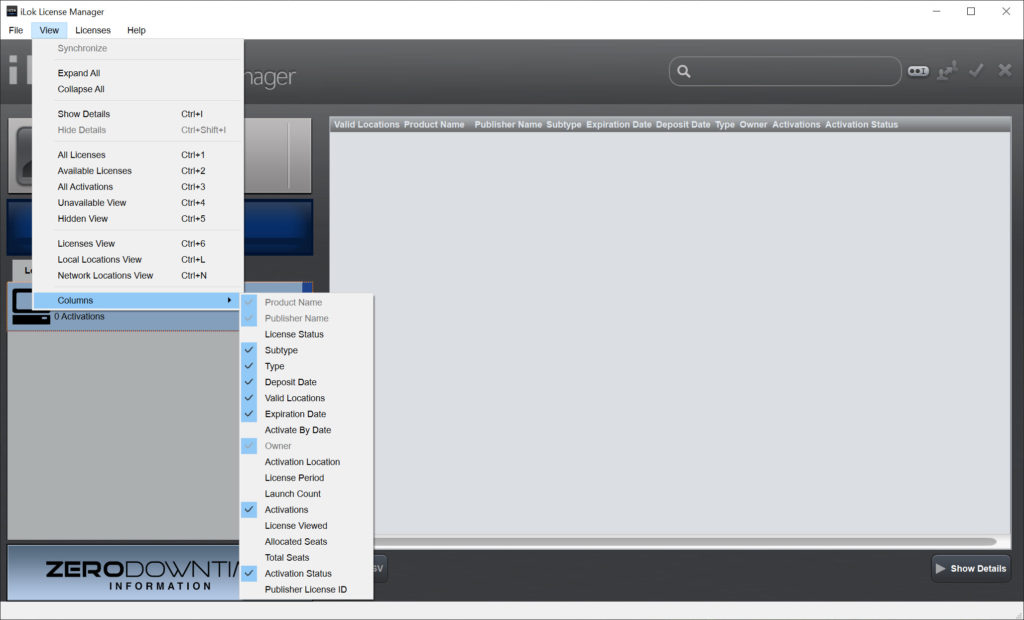Toggle the Type column checkbox
The image size is (1024, 620).
point(249,366)
